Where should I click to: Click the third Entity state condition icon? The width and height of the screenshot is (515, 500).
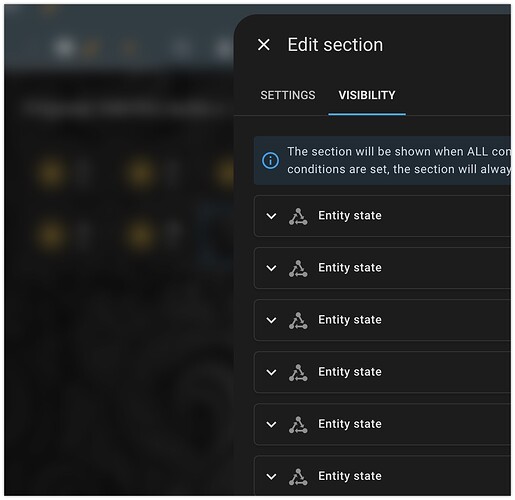298,320
